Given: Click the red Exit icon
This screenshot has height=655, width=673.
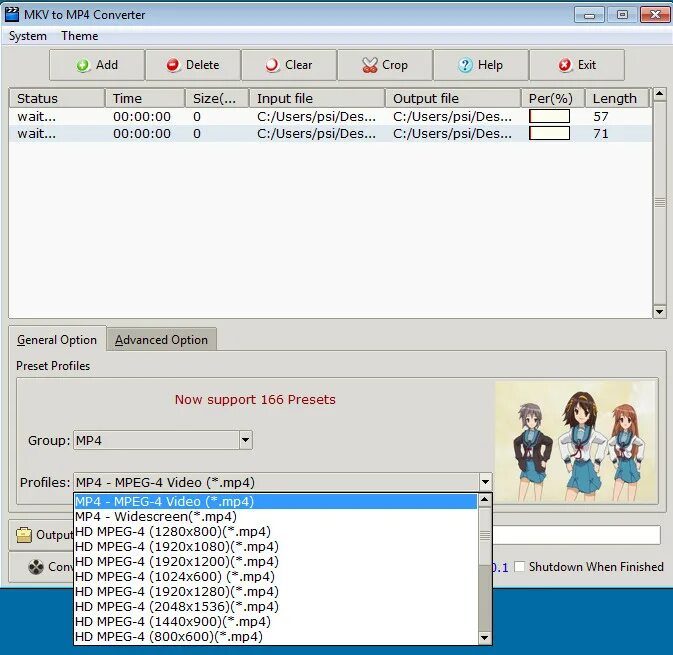Looking at the screenshot, I should 565,65.
